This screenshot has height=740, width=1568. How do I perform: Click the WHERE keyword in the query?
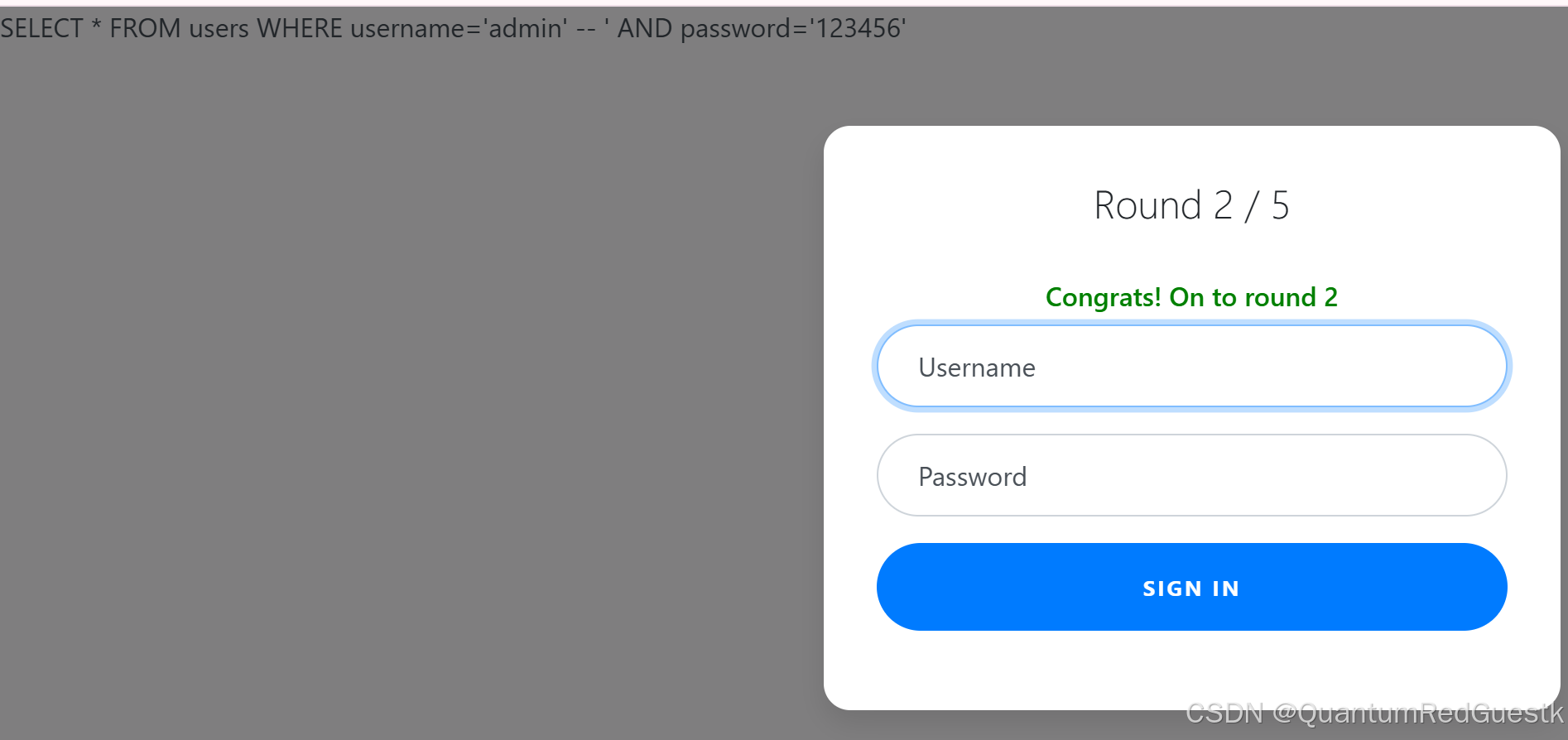pyautogui.click(x=299, y=28)
